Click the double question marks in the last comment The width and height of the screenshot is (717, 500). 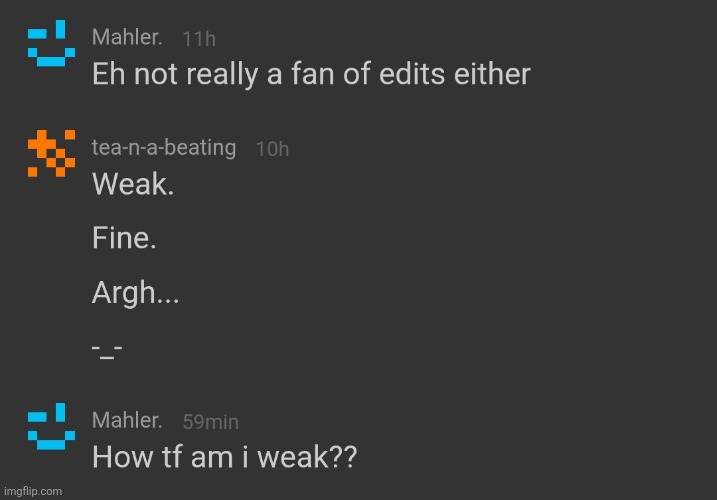342,457
